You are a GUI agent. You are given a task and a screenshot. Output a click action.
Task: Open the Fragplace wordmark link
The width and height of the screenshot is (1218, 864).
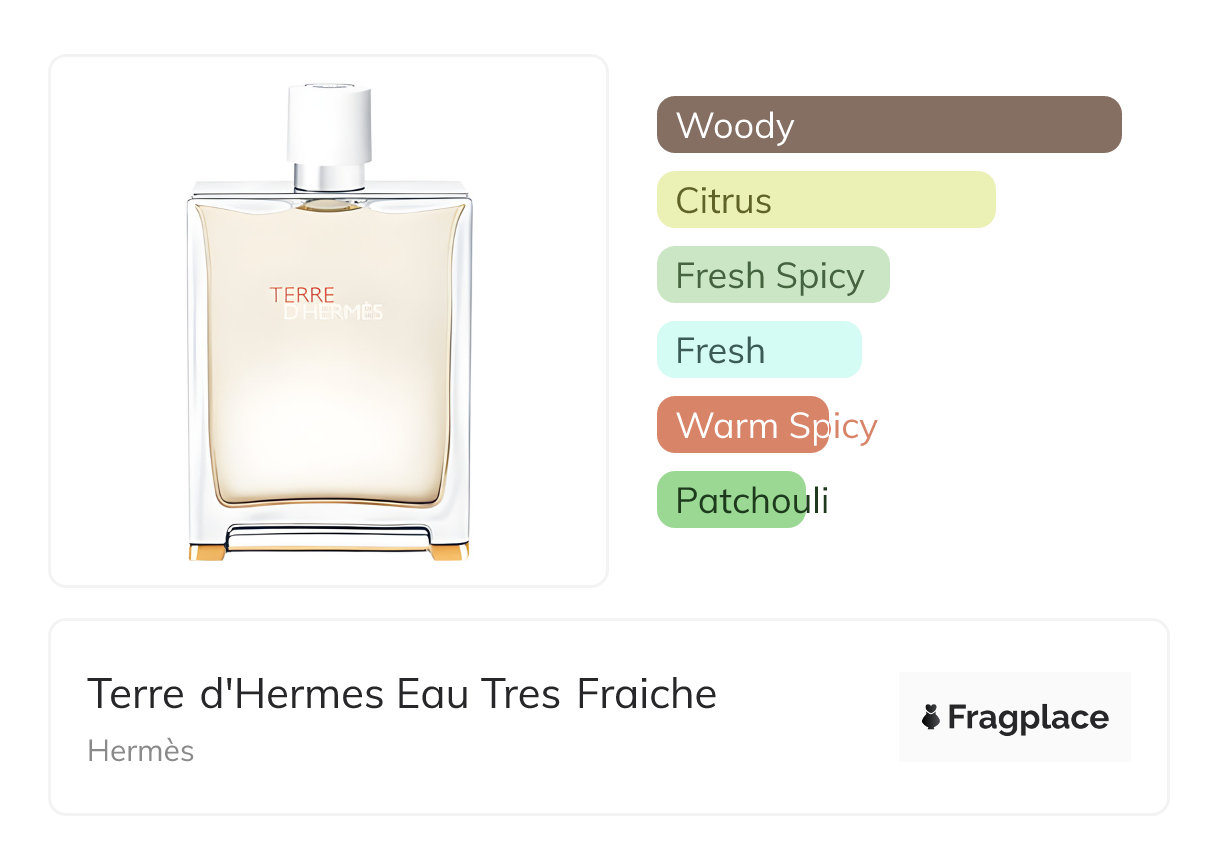[x=1028, y=718]
